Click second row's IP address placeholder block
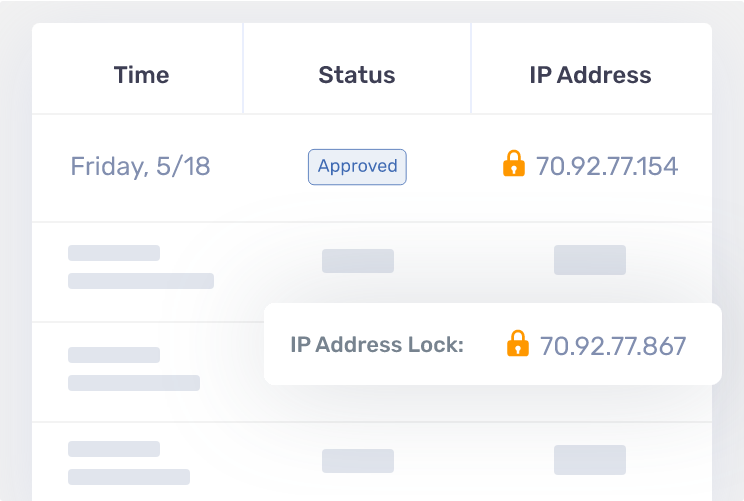 pos(590,260)
